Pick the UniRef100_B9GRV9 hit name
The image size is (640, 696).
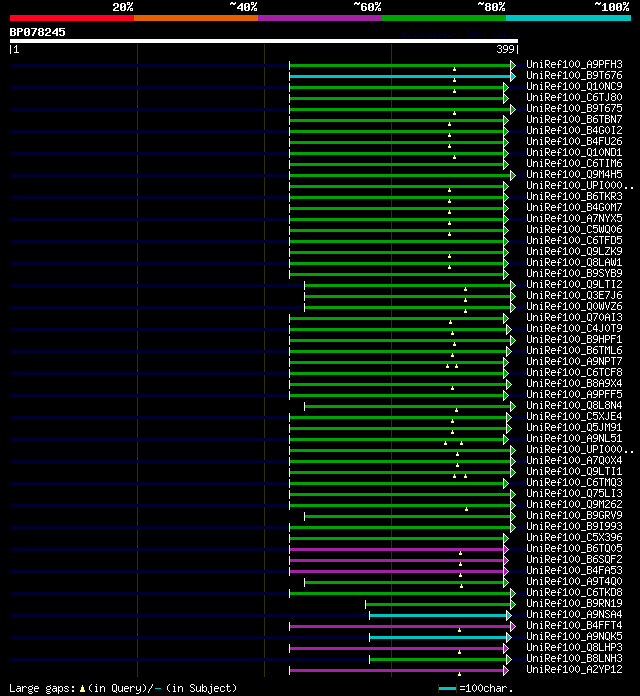coord(574,515)
